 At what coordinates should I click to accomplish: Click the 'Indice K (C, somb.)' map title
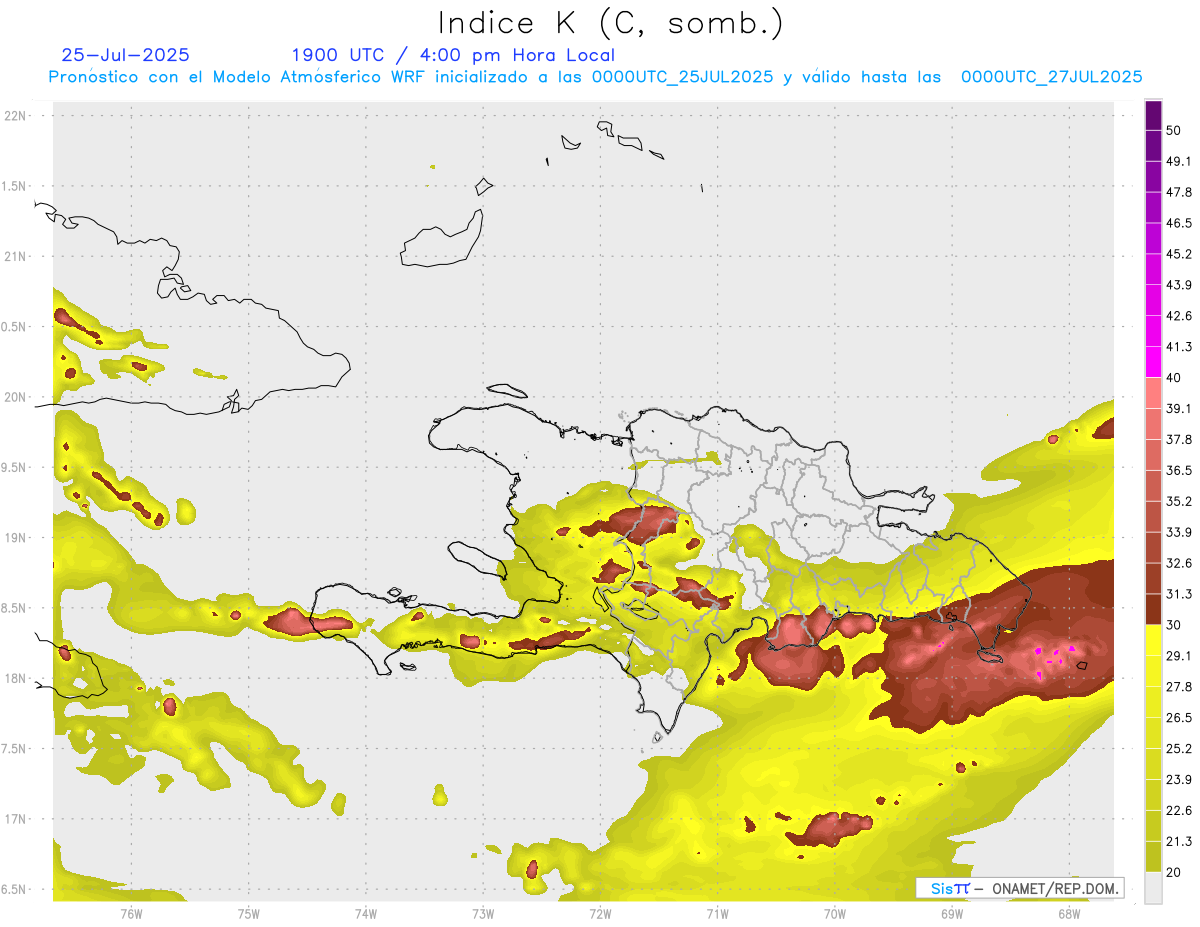pos(610,23)
